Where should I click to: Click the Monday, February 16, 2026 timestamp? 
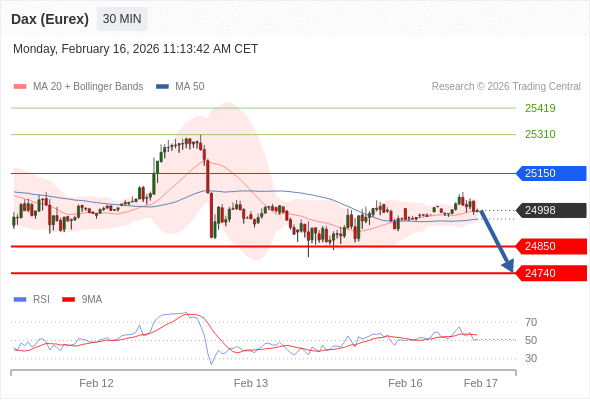click(x=135, y=49)
